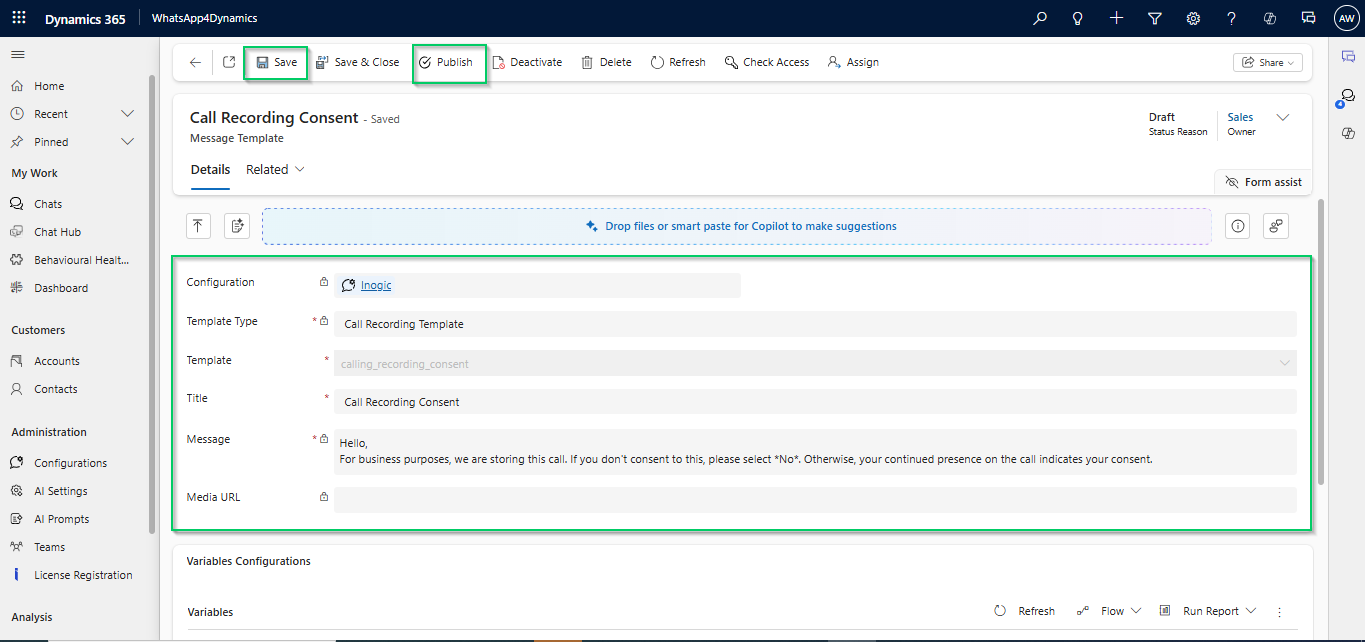Image resolution: width=1365 pixels, height=642 pixels.
Task: Open Chat Hub in the sidebar
Action: [x=57, y=232]
